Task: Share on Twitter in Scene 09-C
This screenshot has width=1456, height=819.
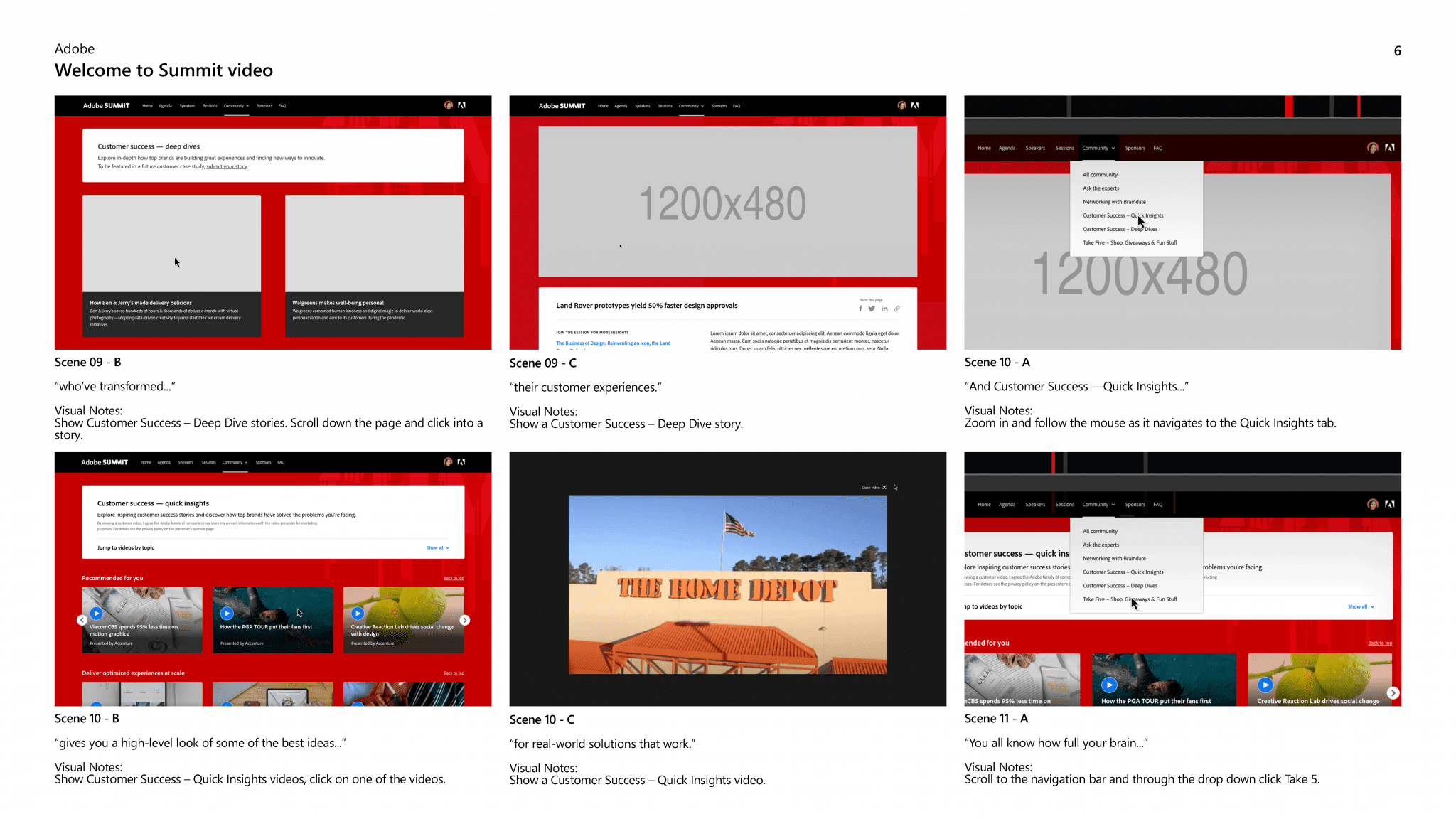Action: [872, 309]
